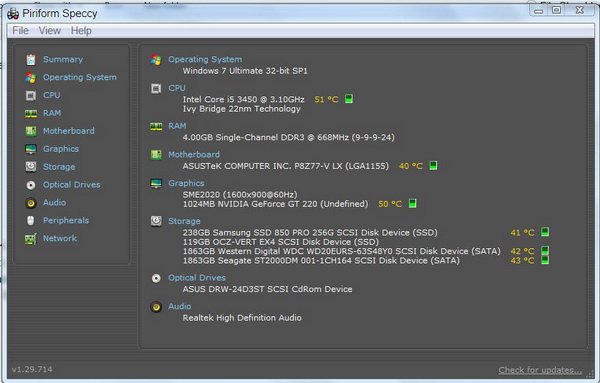This screenshot has height=383, width=600.
Task: Click the '4.00GB Single-Channel DDR3' RAM line
Action: tap(289, 137)
